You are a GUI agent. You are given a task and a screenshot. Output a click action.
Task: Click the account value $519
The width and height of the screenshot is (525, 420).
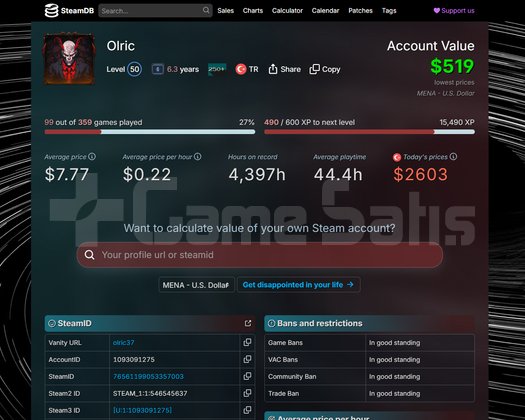[452, 66]
